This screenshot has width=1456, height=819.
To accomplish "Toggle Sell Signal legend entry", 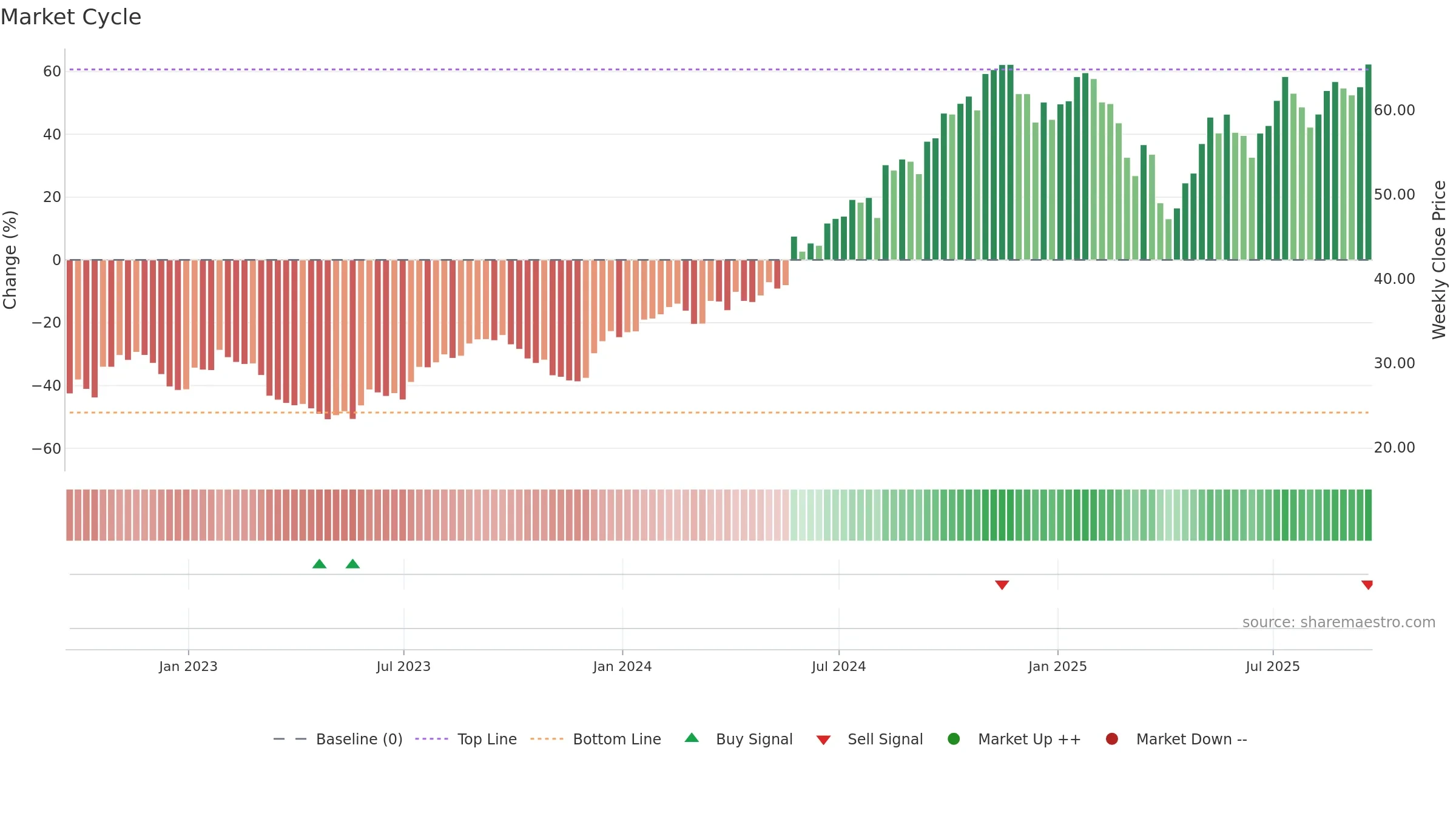I will (x=869, y=739).
